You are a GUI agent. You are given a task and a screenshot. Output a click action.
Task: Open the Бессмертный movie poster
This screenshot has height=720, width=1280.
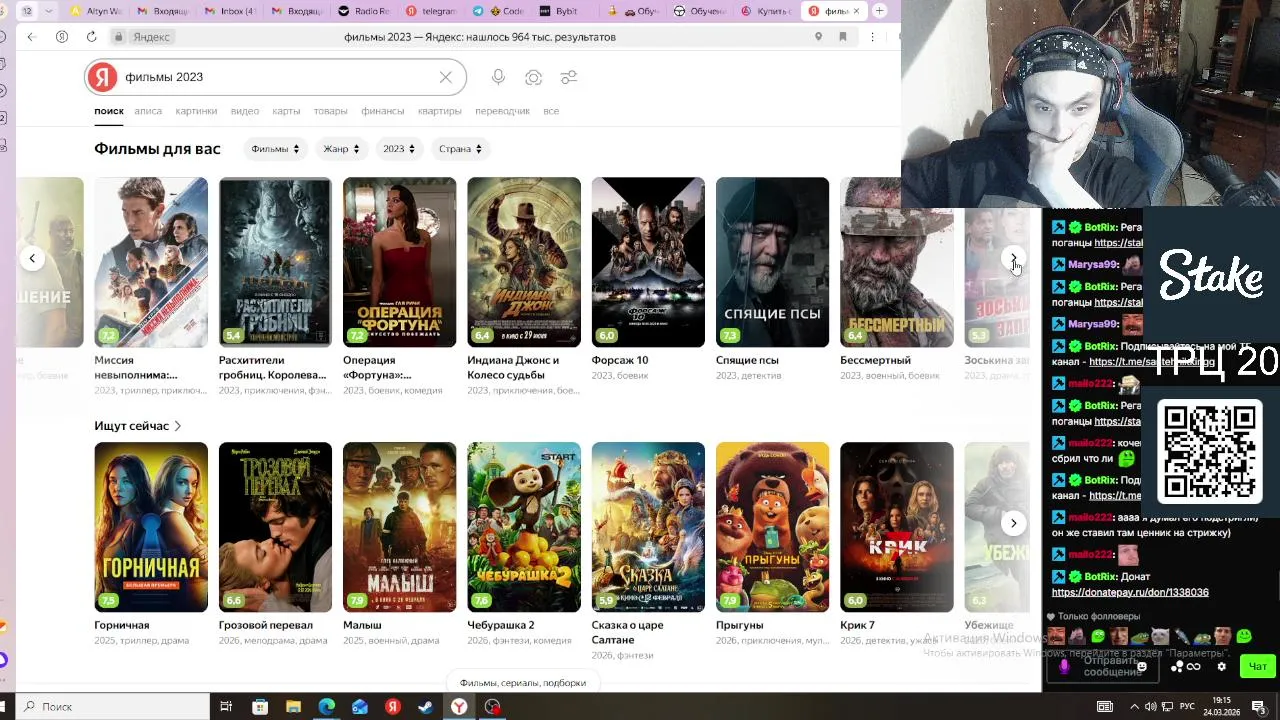(896, 262)
